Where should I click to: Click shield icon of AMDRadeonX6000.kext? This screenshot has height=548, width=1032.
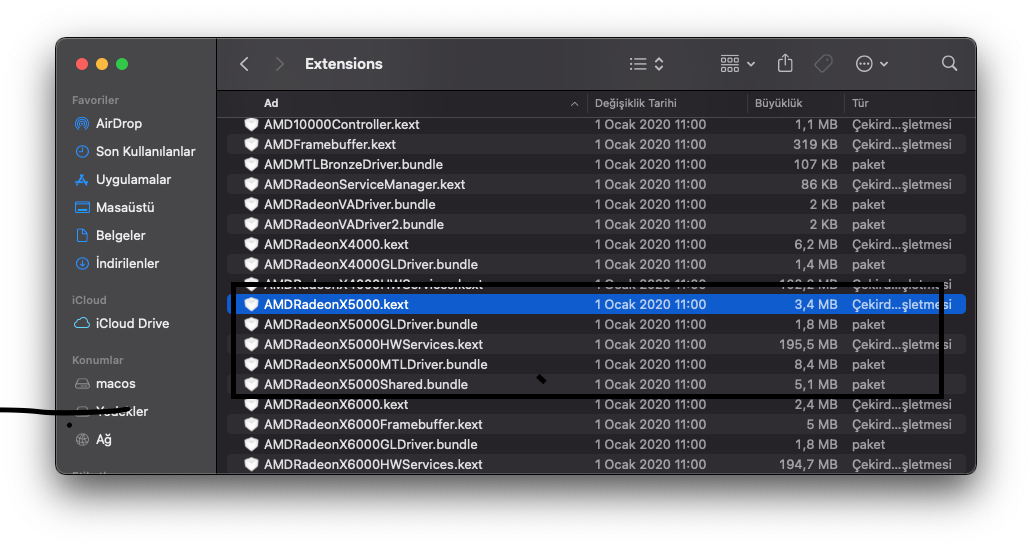(x=251, y=405)
